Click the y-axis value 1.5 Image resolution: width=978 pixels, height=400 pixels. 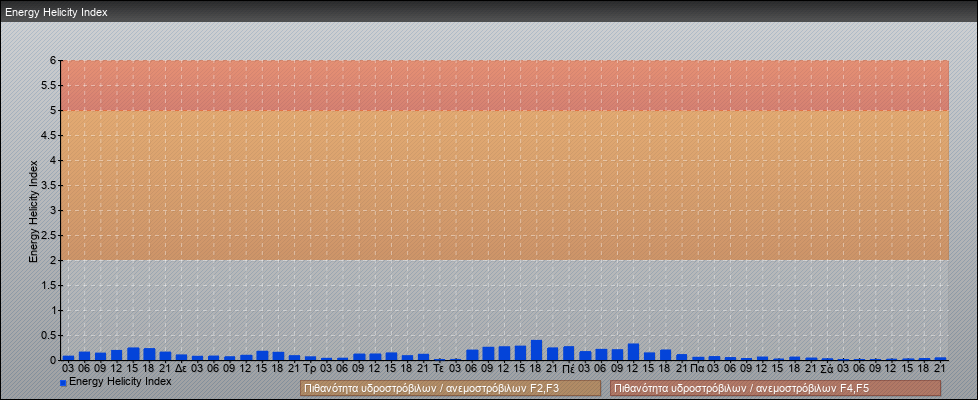tap(49, 285)
